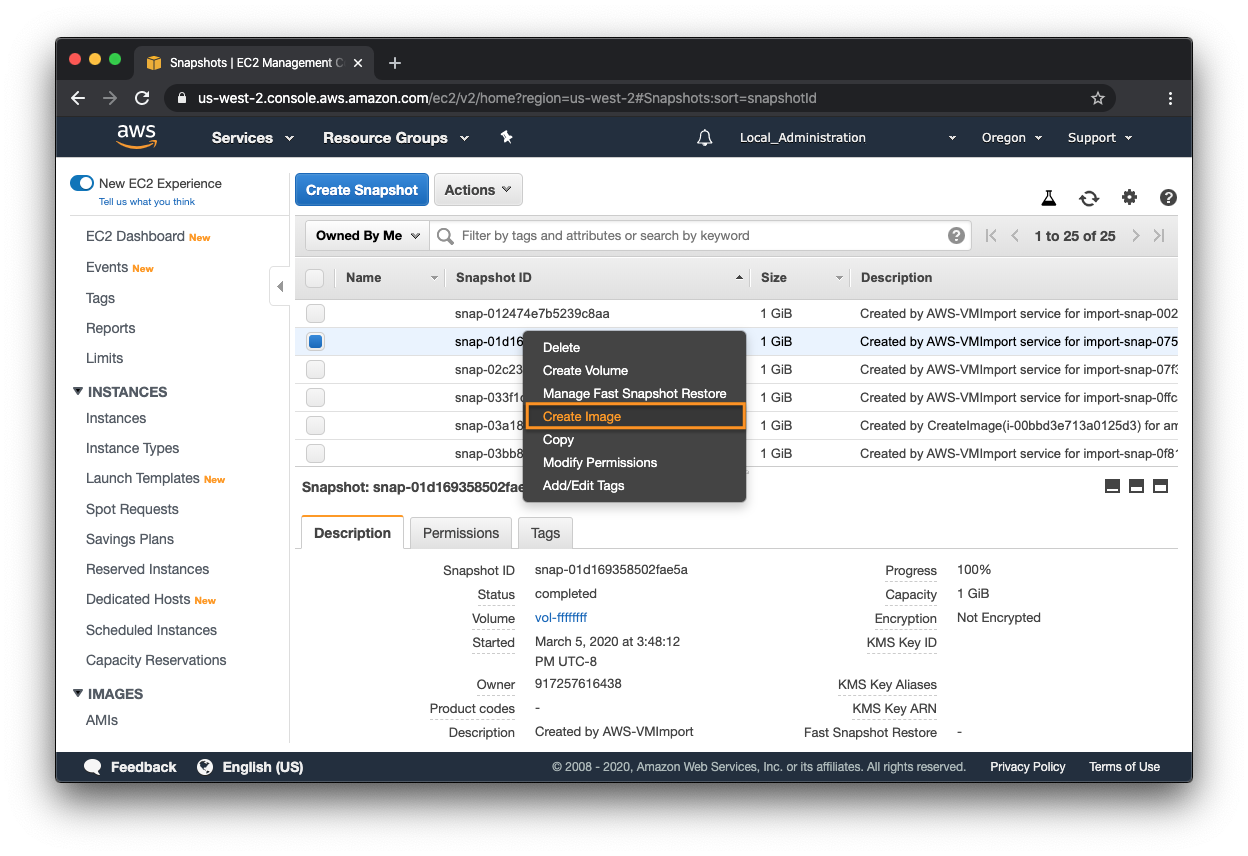Choose Create Image from the context menu
1248x856 pixels.
click(x=635, y=416)
